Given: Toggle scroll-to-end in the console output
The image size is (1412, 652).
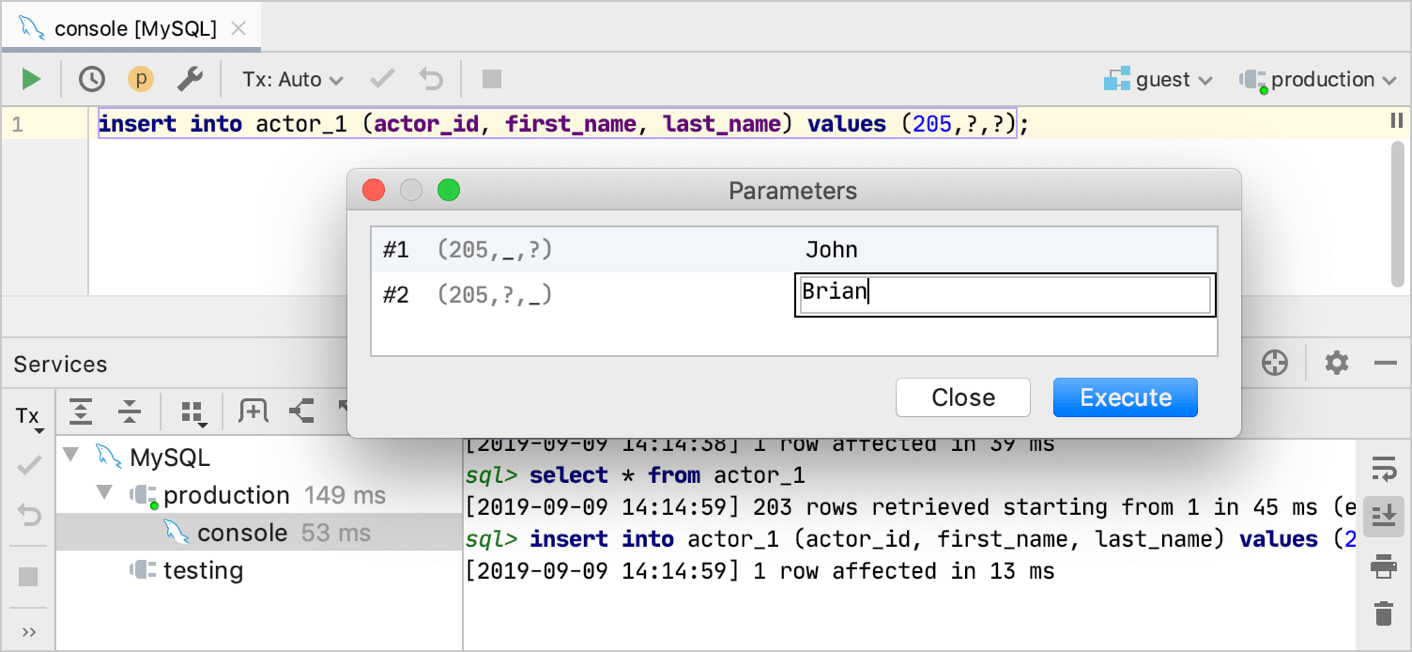Looking at the screenshot, I should pyautogui.click(x=1384, y=516).
